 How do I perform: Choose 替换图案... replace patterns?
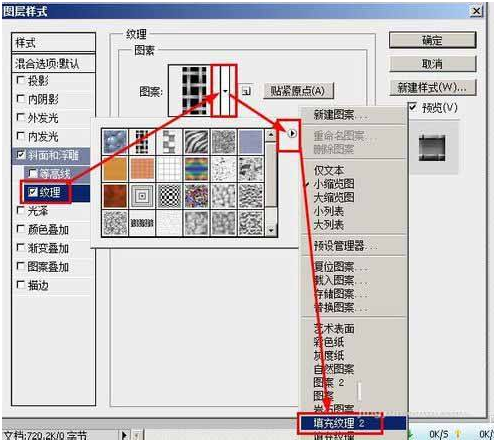(x=353, y=307)
